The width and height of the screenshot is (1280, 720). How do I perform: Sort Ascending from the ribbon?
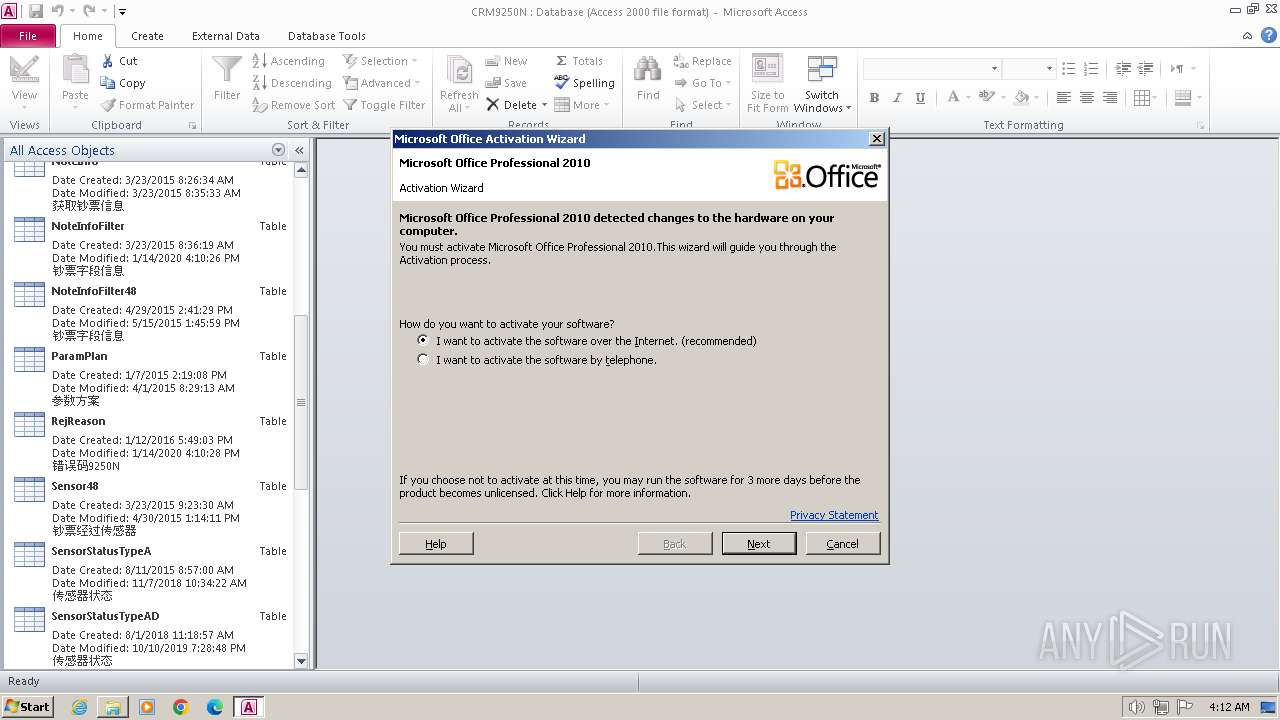pyautogui.click(x=288, y=61)
